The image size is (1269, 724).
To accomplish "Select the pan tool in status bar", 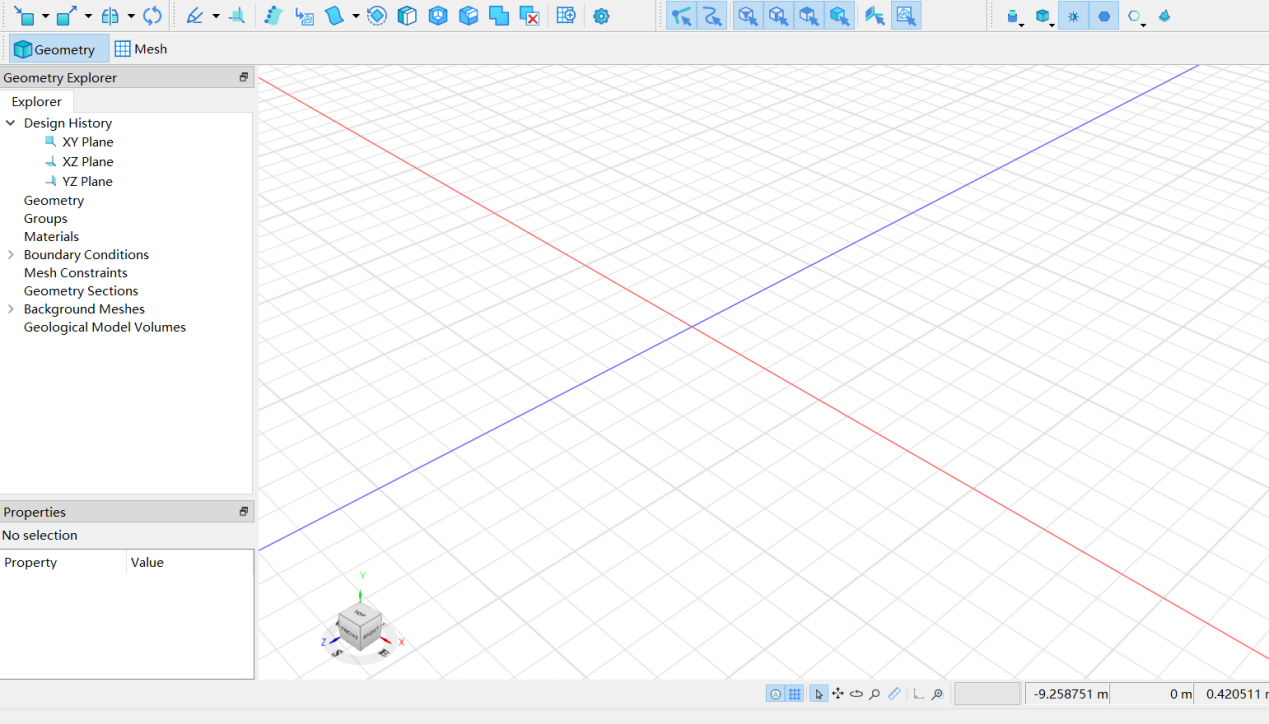I will (x=837, y=694).
